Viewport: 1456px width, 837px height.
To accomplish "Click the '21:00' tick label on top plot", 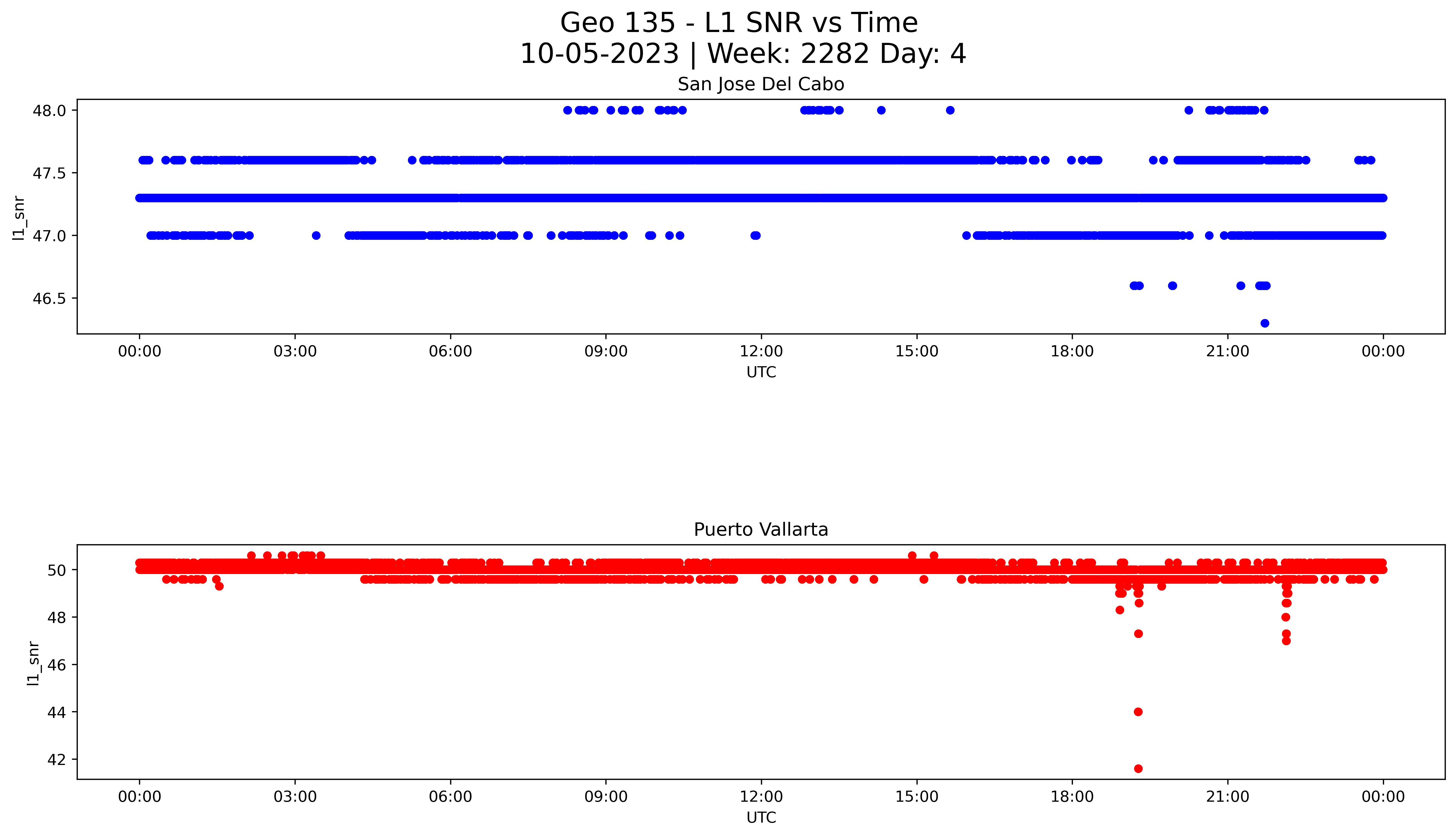I will (1228, 352).
